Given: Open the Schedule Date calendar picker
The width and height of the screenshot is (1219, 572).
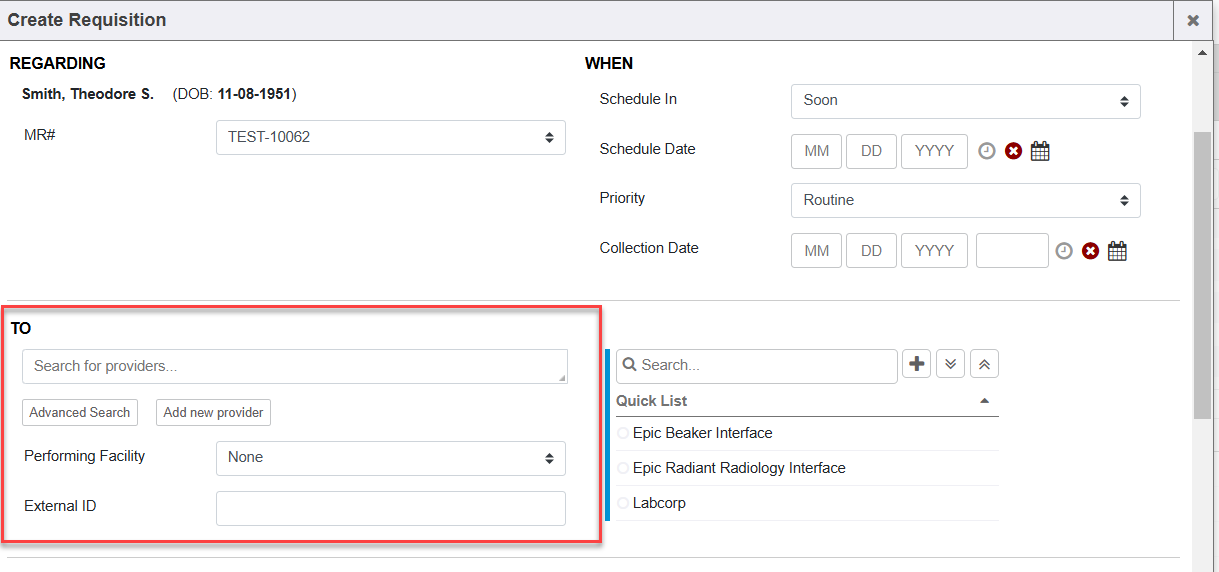Looking at the screenshot, I should (1040, 151).
